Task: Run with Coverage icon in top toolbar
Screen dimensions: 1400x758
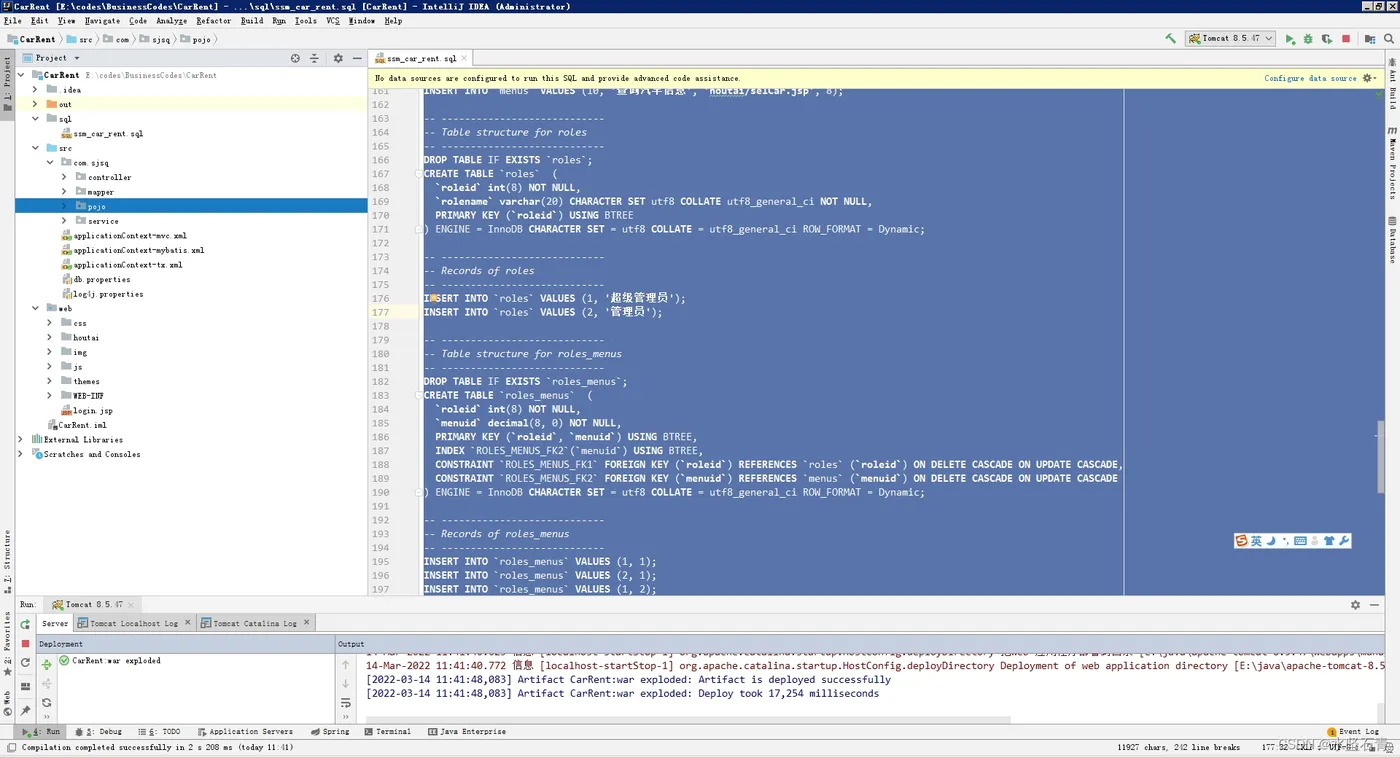Action: click(x=1327, y=39)
